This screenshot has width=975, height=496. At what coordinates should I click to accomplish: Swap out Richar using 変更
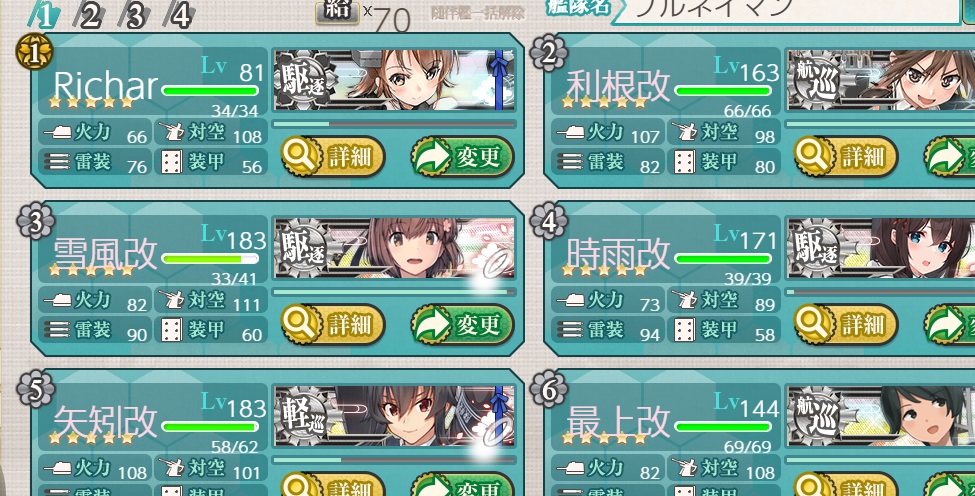click(x=463, y=157)
